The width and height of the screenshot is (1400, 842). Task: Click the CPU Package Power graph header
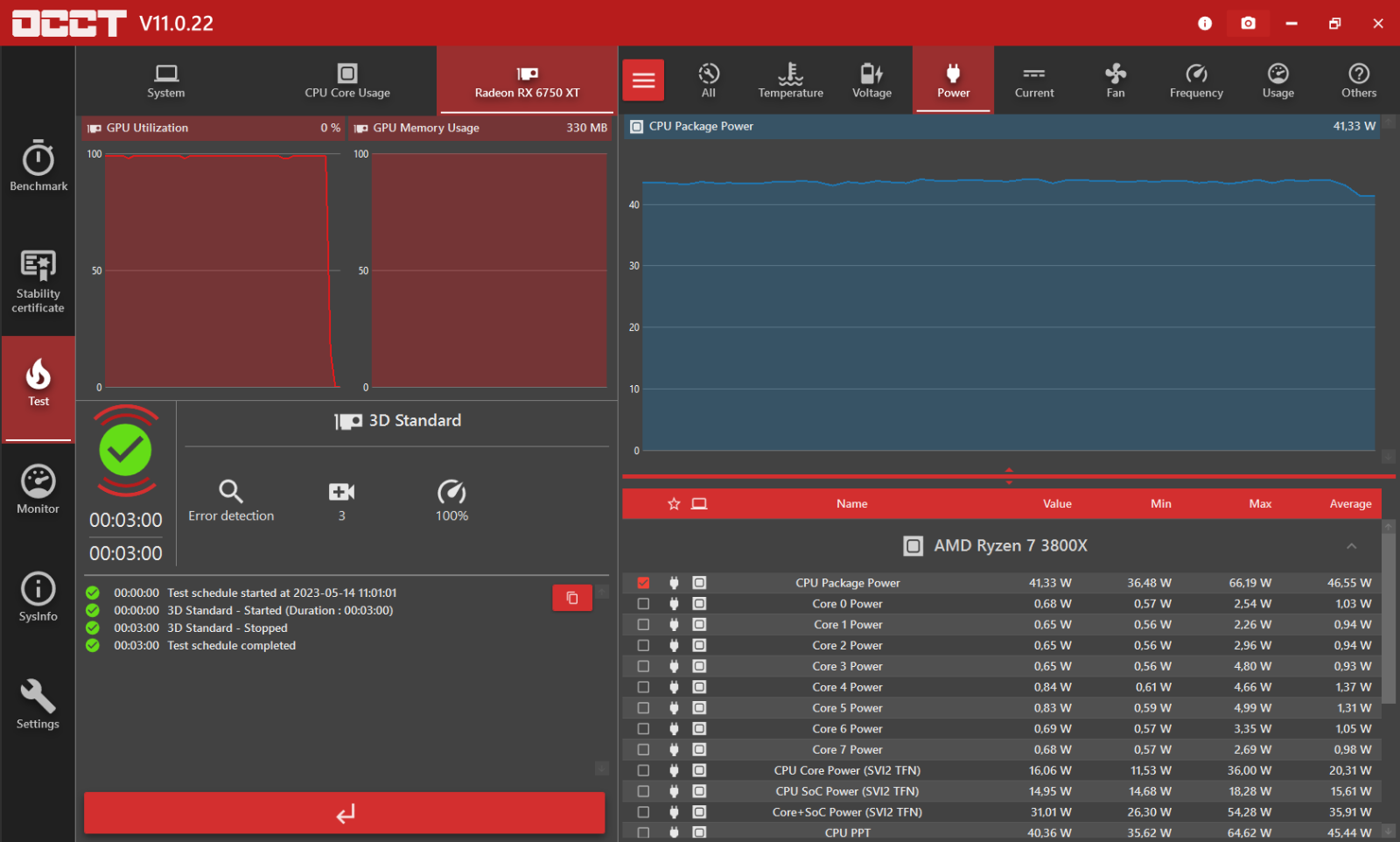1003,126
